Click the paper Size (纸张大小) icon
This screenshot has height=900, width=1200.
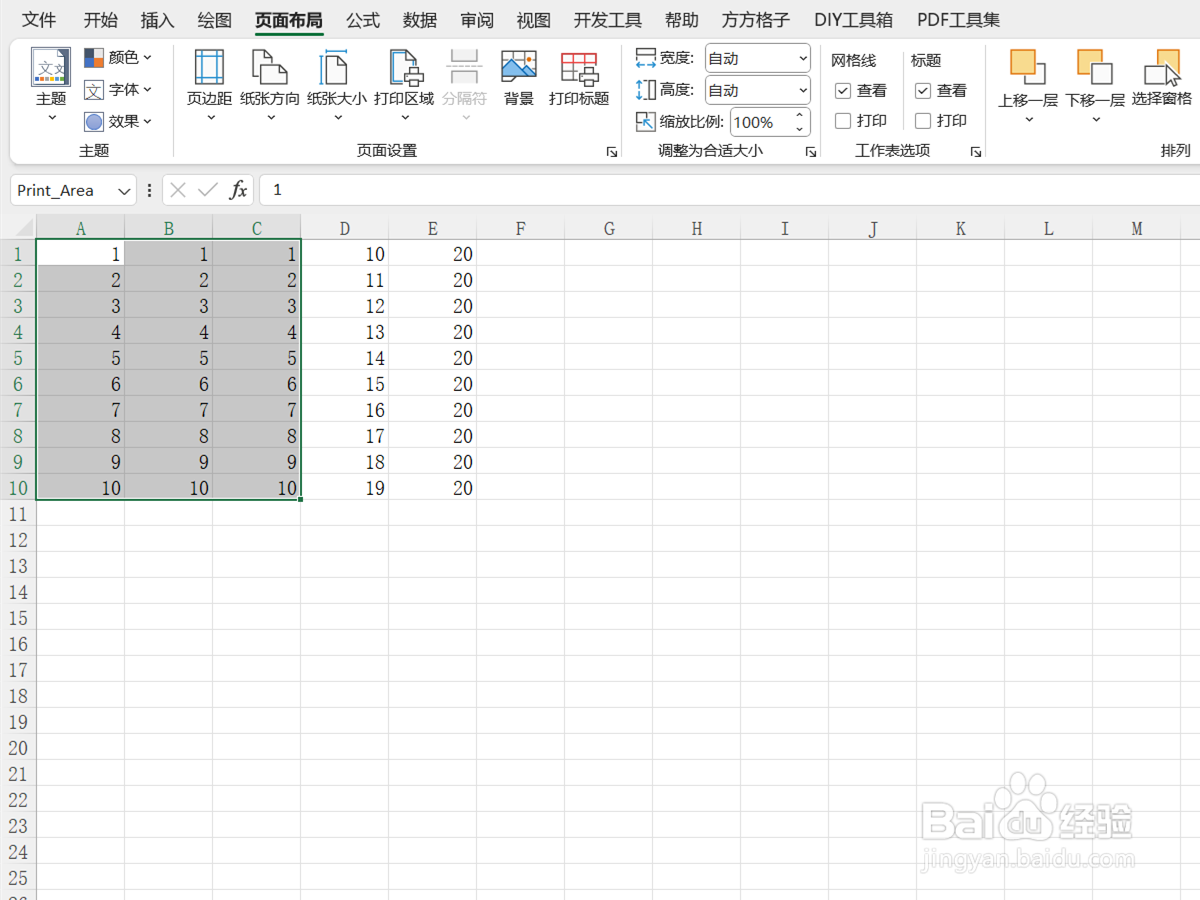(x=337, y=68)
